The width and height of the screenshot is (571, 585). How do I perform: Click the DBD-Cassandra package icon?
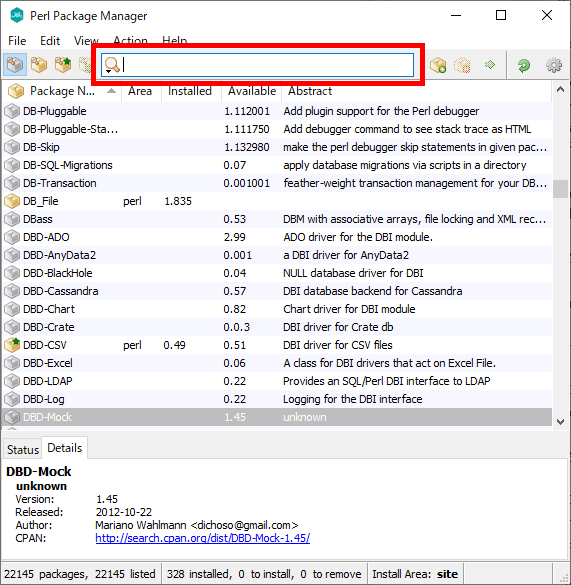pos(12,291)
